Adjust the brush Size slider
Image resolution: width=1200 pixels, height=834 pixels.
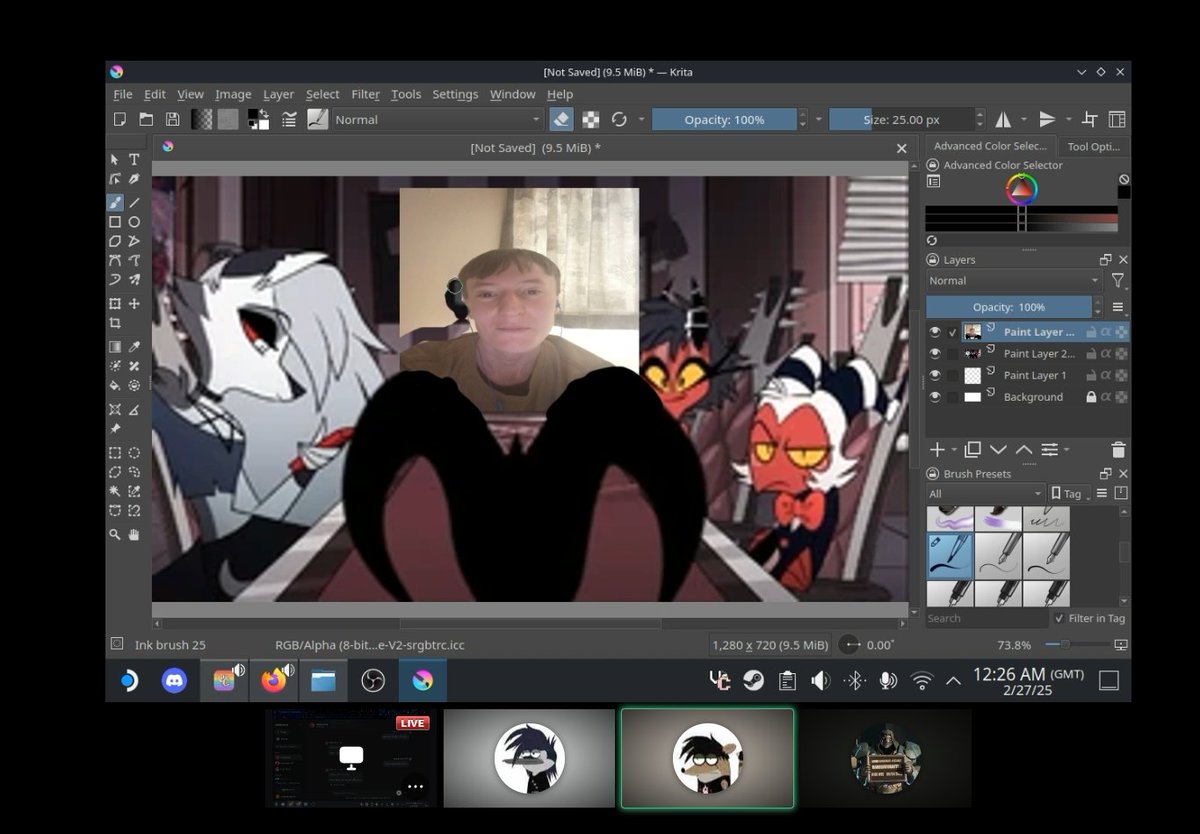click(901, 119)
